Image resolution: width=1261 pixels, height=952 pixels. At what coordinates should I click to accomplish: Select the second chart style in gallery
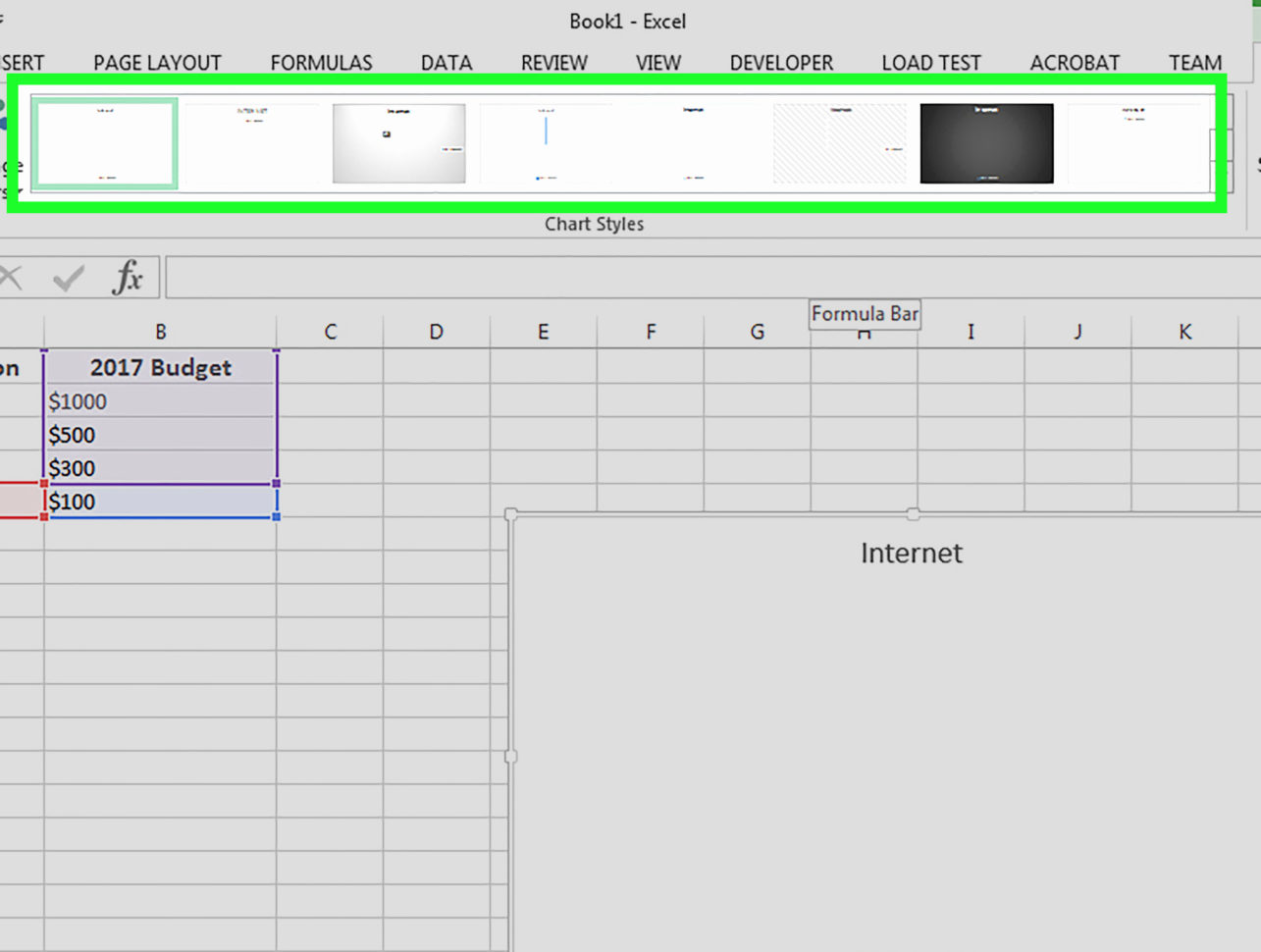click(251, 142)
